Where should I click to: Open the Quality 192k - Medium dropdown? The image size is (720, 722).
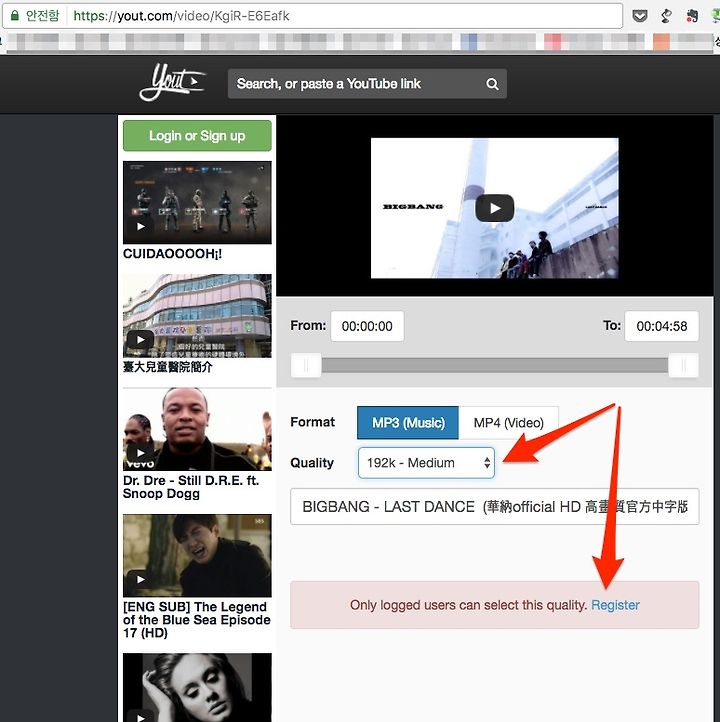click(x=426, y=463)
